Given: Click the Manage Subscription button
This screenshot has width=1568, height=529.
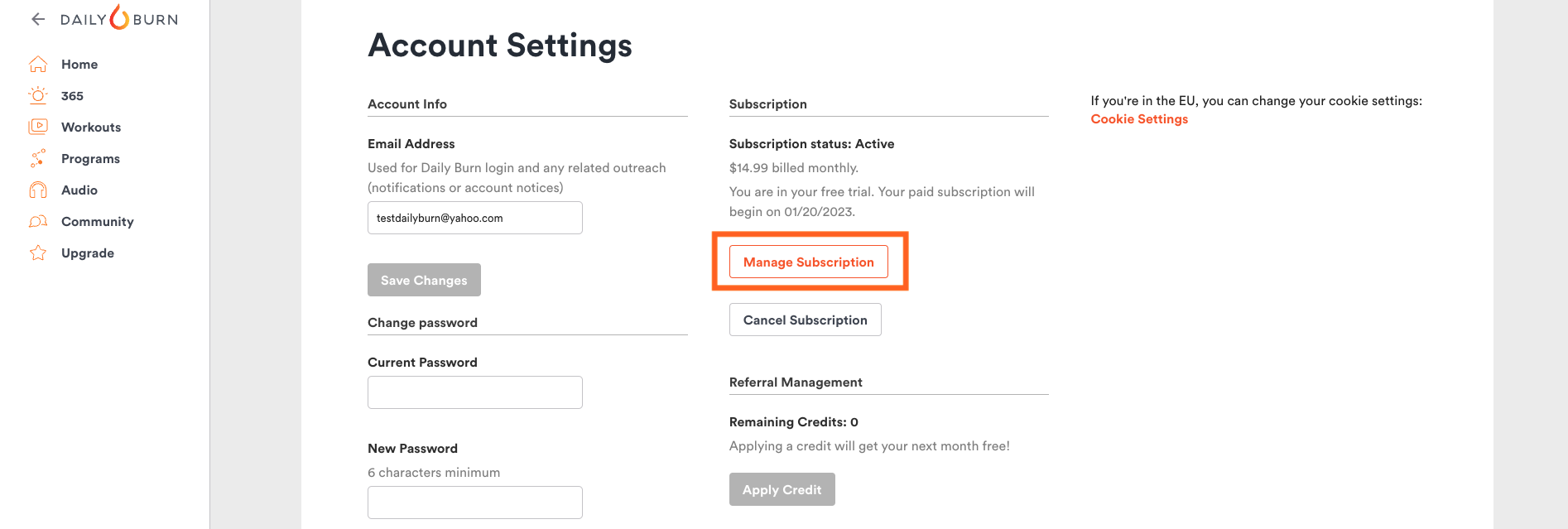Looking at the screenshot, I should (x=809, y=262).
